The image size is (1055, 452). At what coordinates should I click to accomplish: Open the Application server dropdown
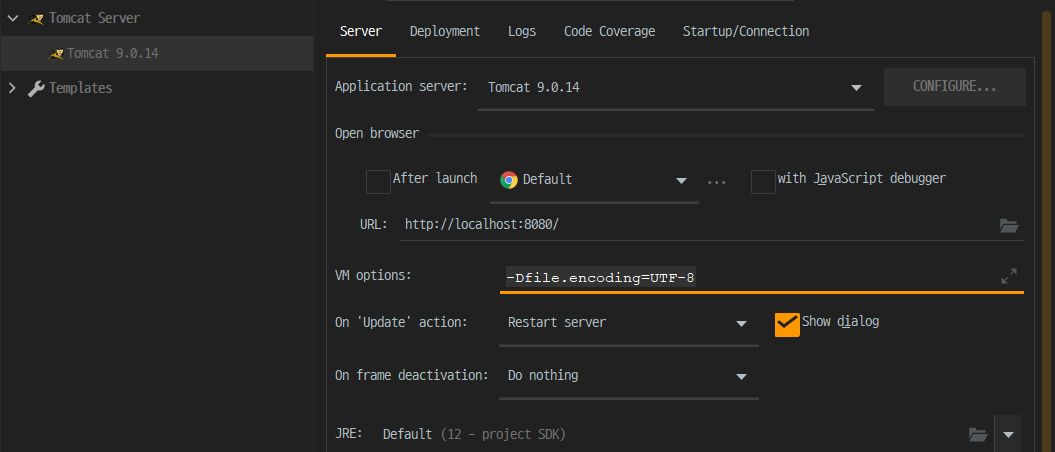point(676,87)
